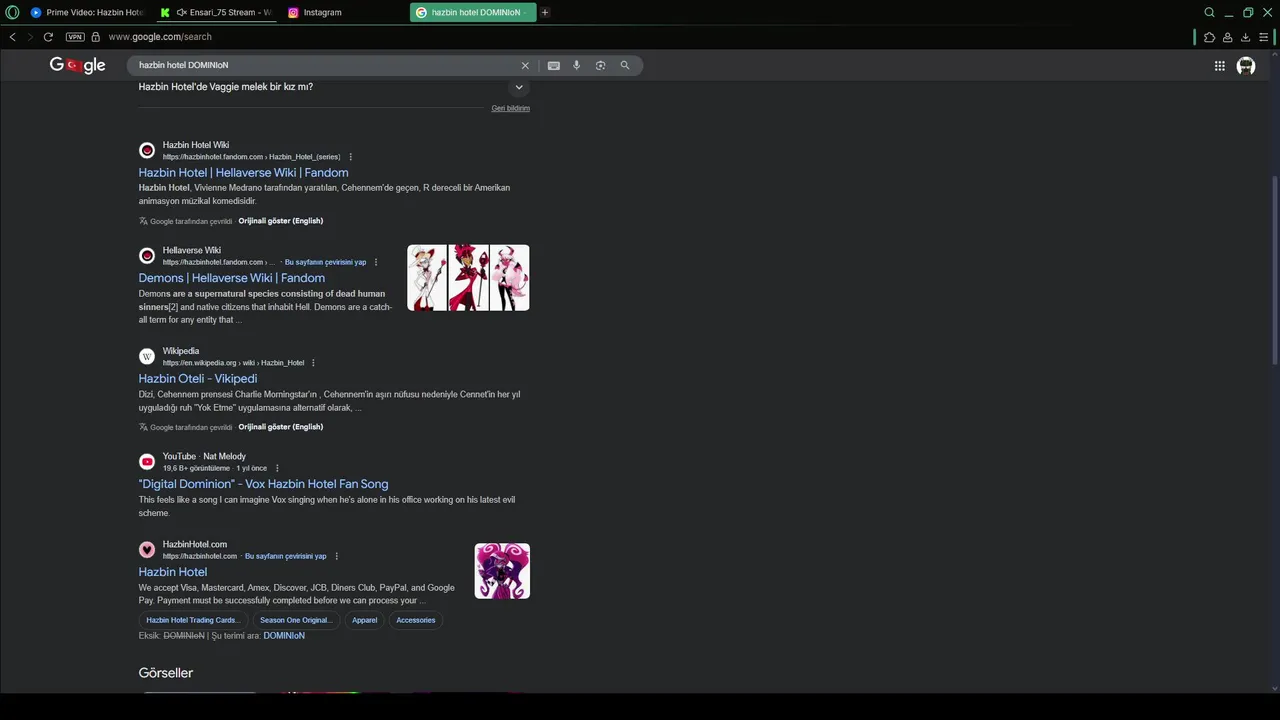Open the Google account avatar

point(1246,66)
